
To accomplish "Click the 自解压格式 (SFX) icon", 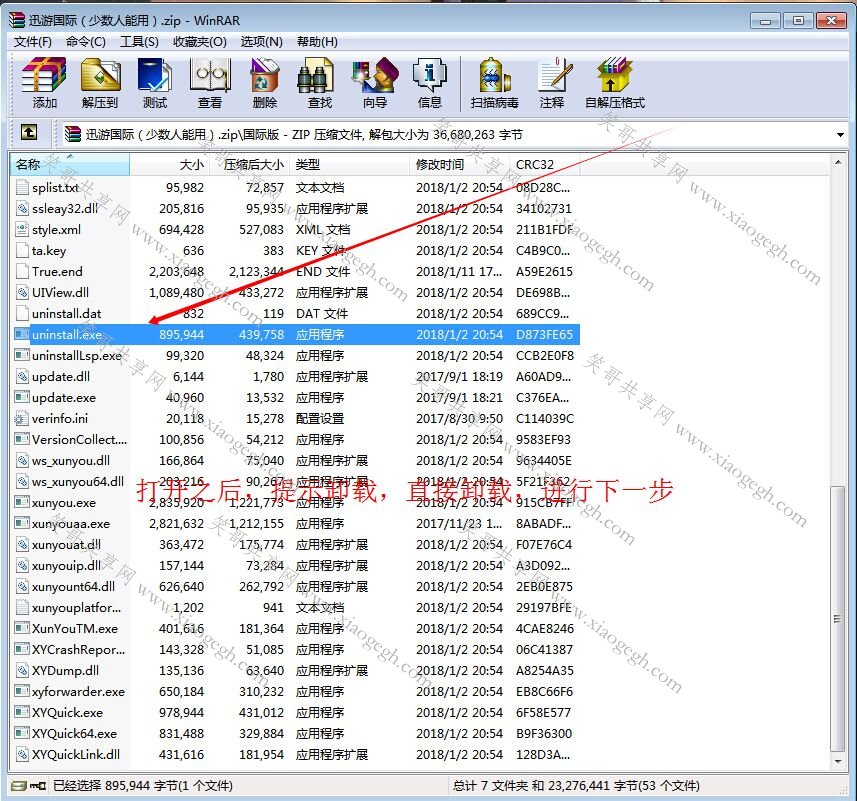I will (615, 83).
